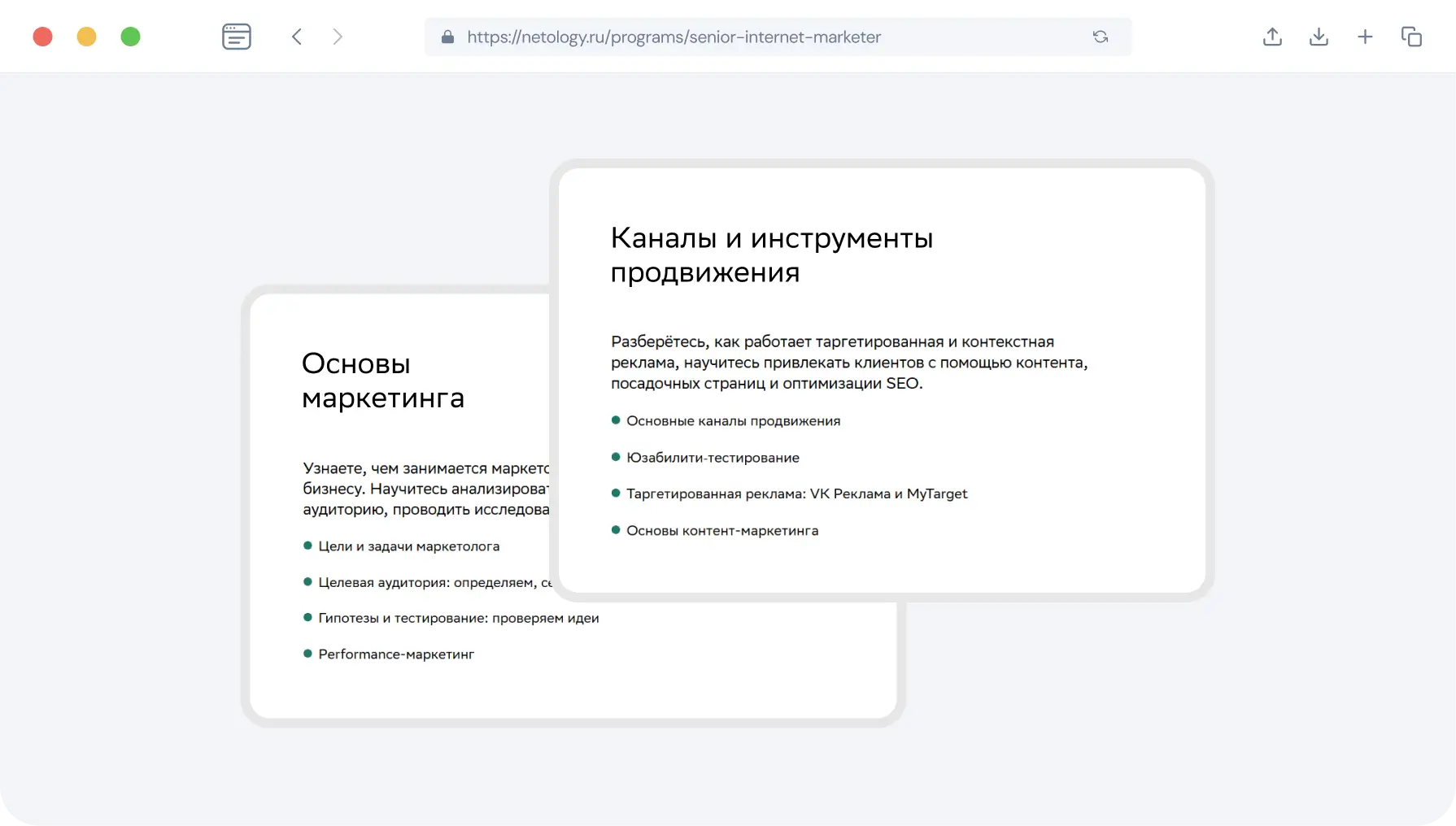Go back using the left chevron
The image size is (1456, 826).
pyautogui.click(x=297, y=37)
